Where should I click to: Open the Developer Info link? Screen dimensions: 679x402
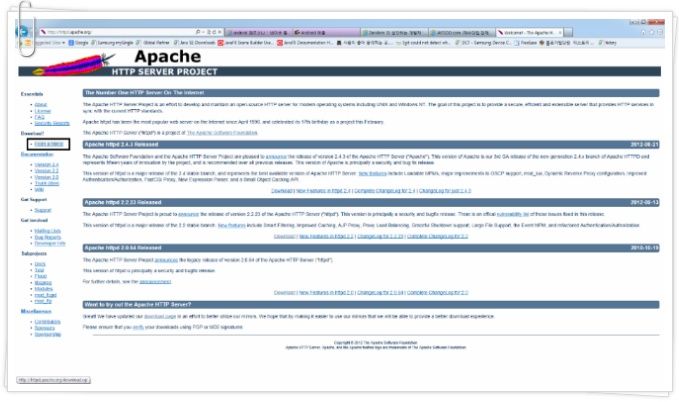[x=50, y=243]
